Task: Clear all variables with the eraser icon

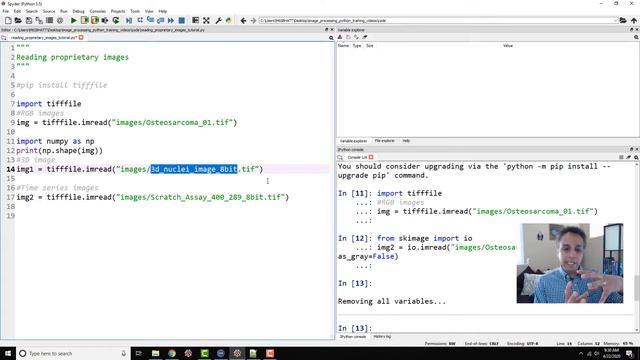Action: (x=364, y=37)
